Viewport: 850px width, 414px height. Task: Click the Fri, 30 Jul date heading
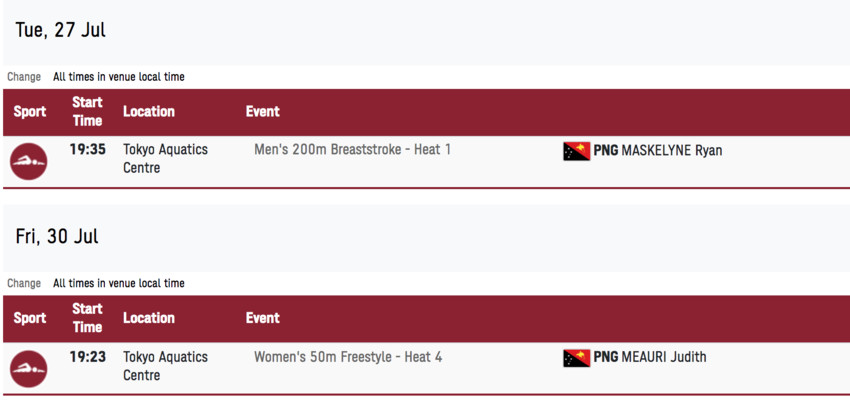57,237
